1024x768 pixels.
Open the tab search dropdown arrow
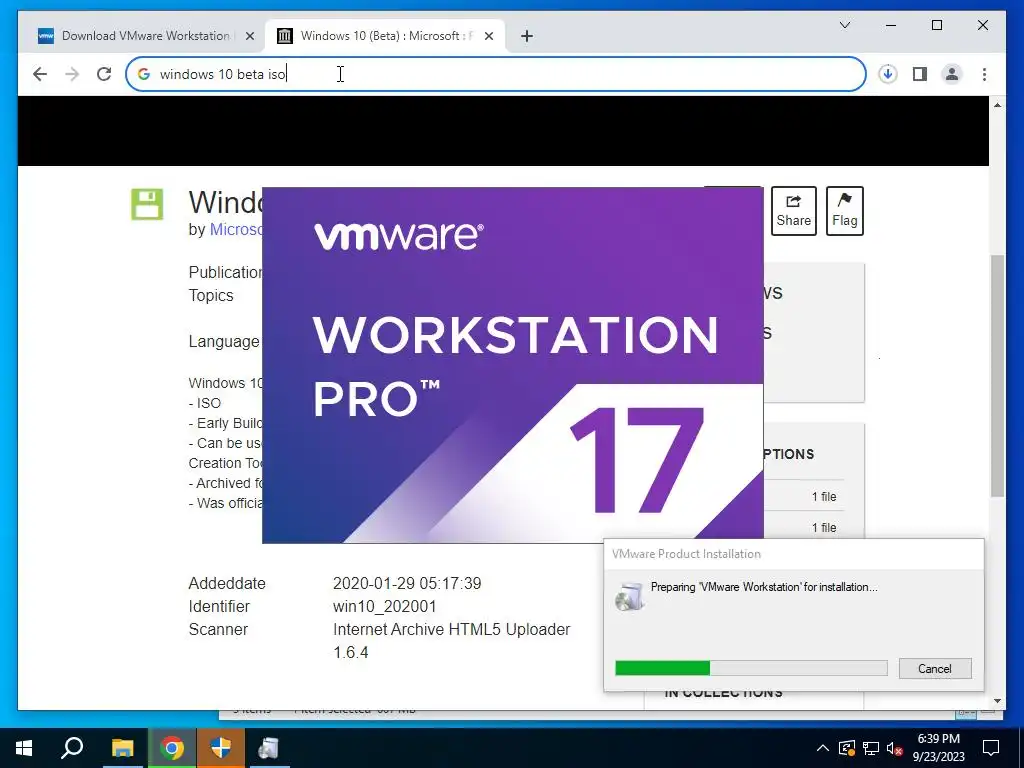click(844, 25)
